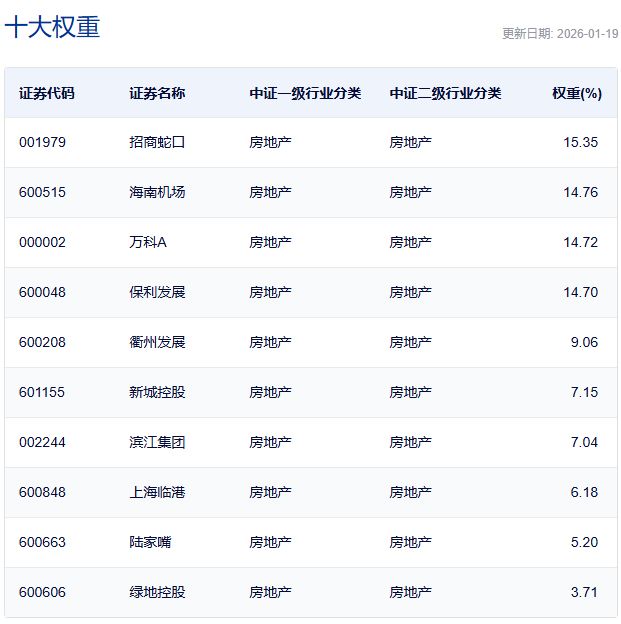Click the 房地产 first-level industry for 万科A
The image size is (621, 624).
tap(270, 242)
